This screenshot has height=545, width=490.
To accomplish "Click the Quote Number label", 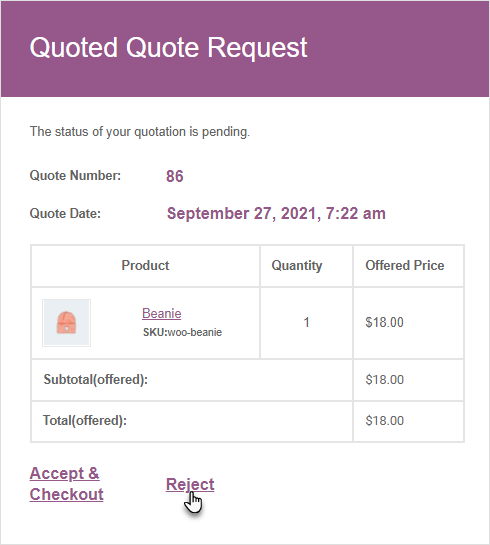I will coord(75,176).
